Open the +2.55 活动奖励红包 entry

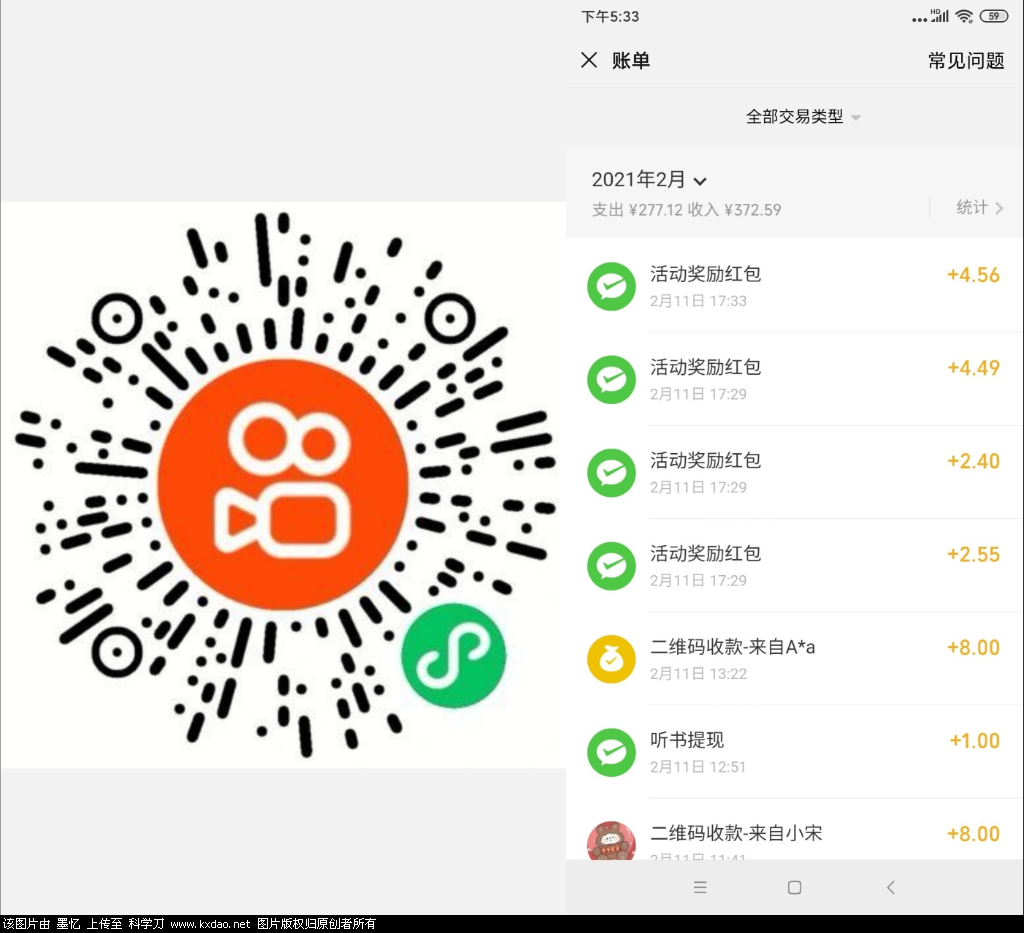[794, 566]
